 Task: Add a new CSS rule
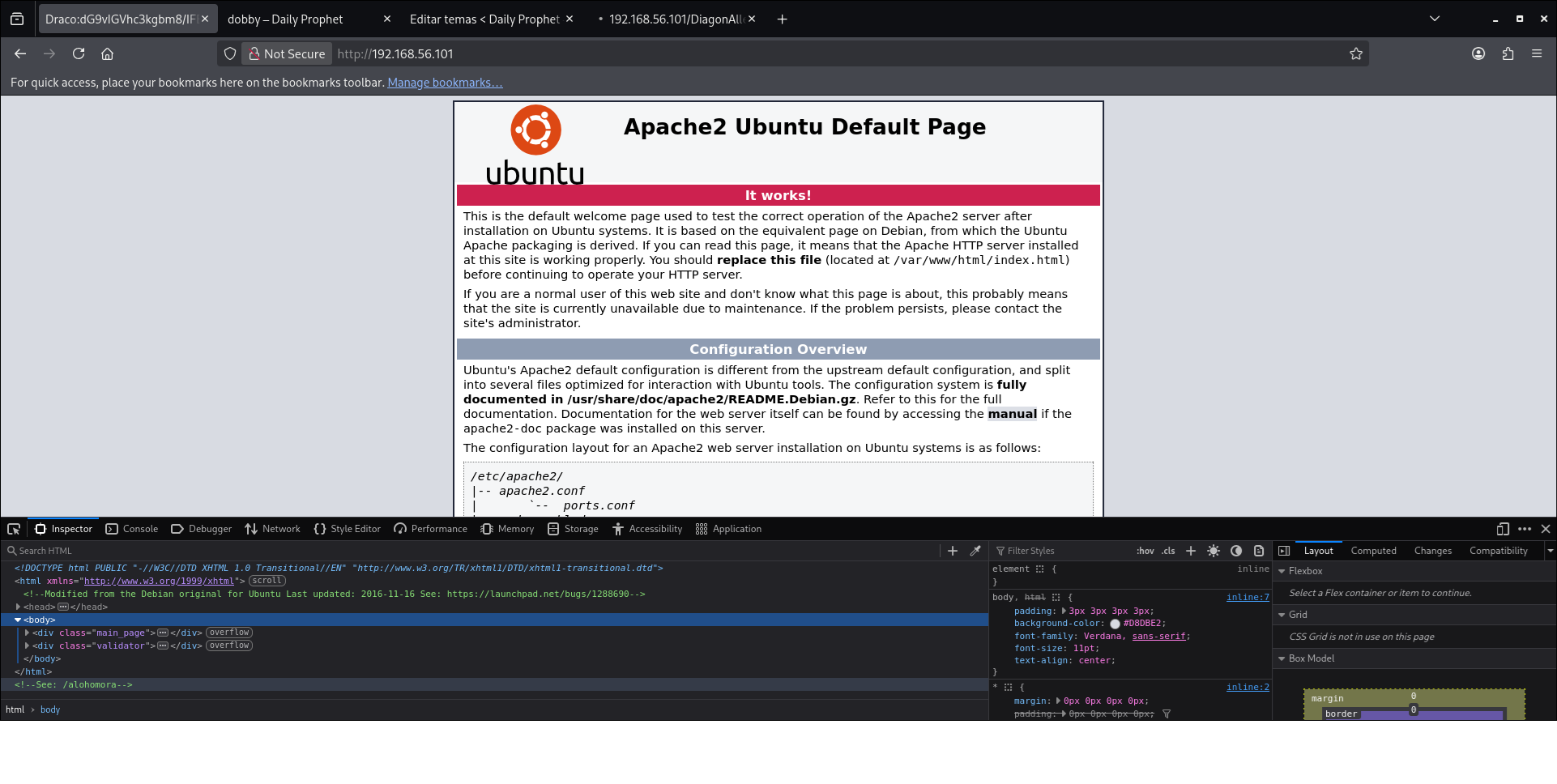(x=1191, y=551)
